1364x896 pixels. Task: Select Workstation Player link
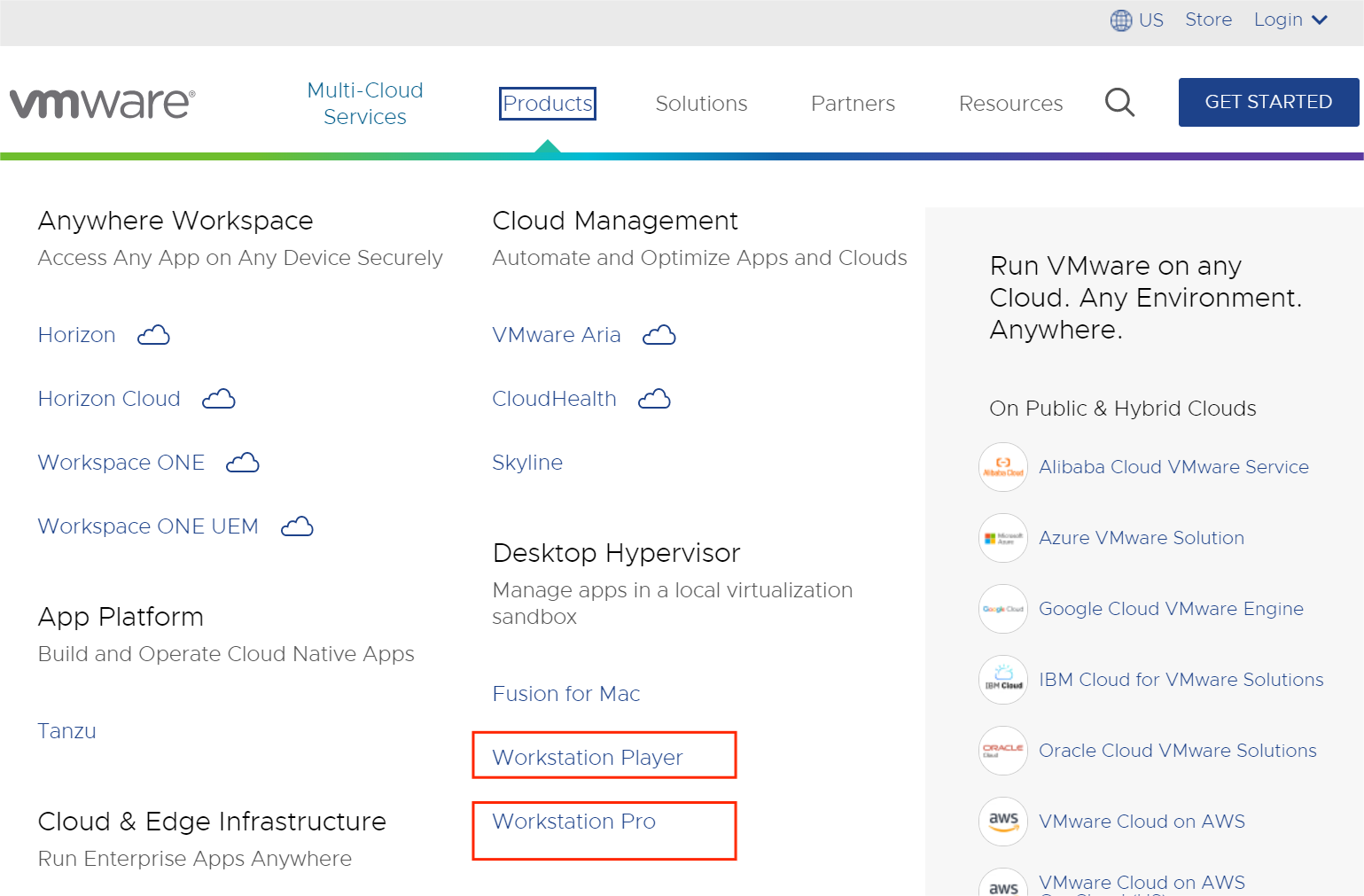pyautogui.click(x=588, y=758)
